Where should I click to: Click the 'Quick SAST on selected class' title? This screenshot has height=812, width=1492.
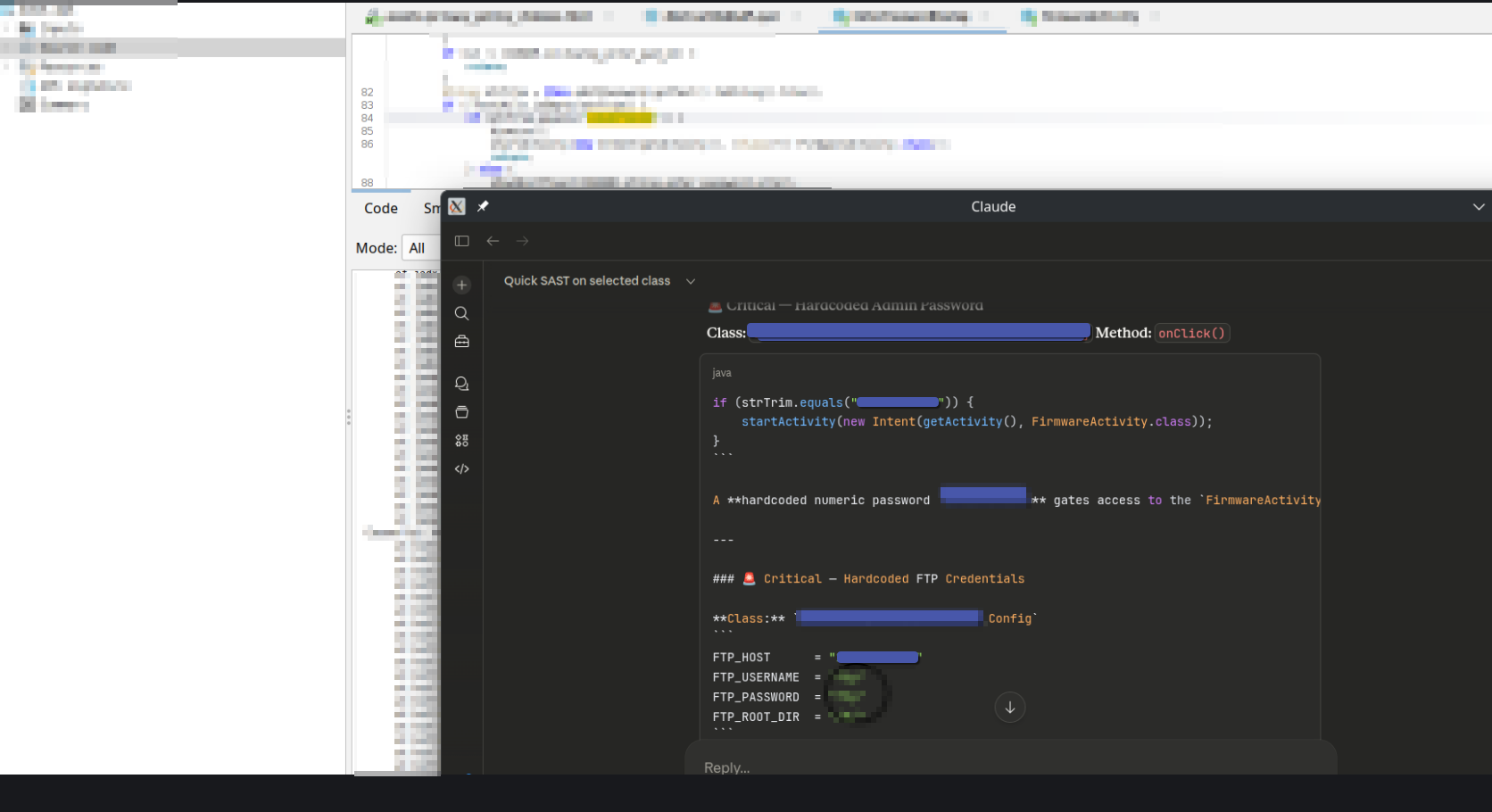[587, 281]
